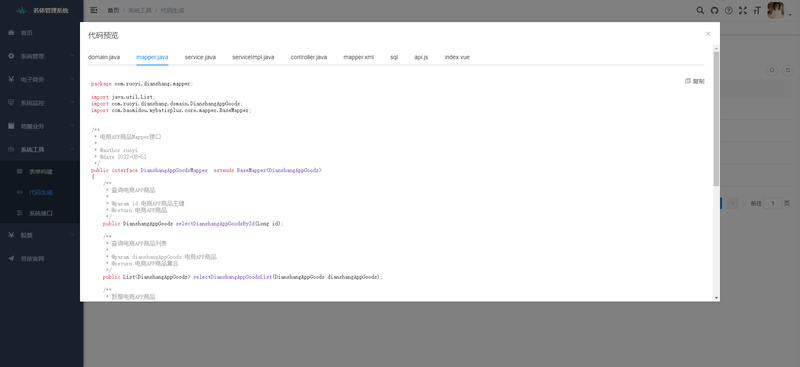The width and height of the screenshot is (800, 367).
Task: Click the 系统监控 monitor icon
Action: coord(11,103)
